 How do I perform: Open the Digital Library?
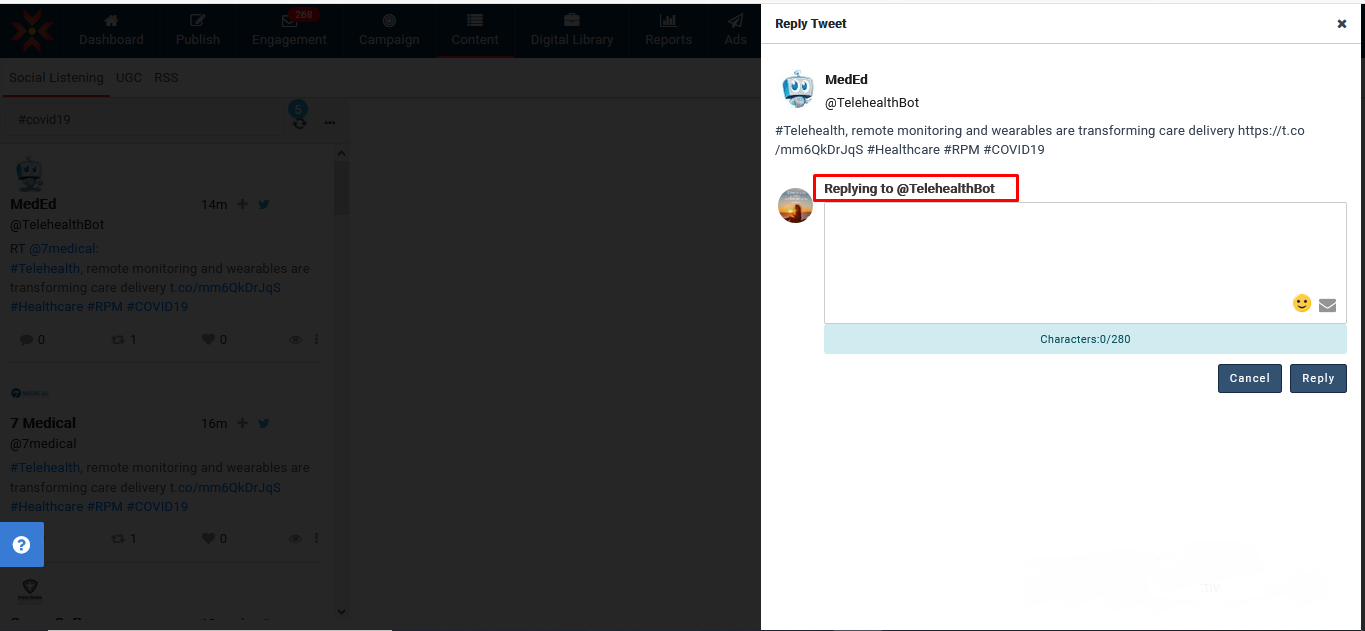pos(570,30)
